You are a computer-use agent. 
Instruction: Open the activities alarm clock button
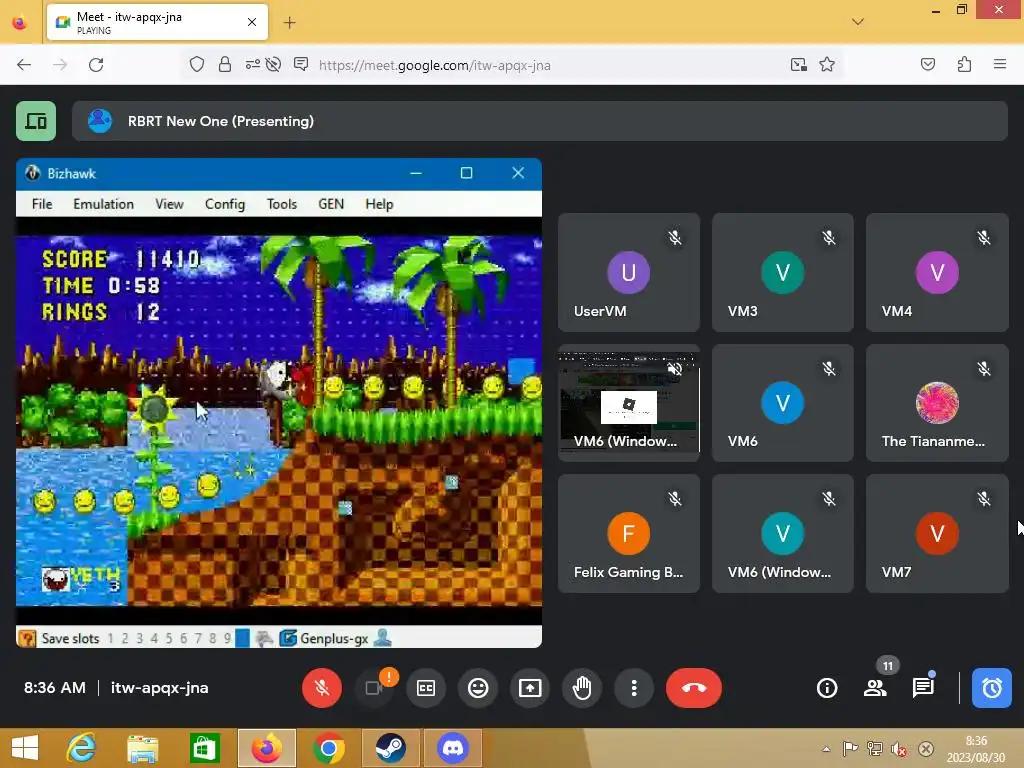(991, 688)
